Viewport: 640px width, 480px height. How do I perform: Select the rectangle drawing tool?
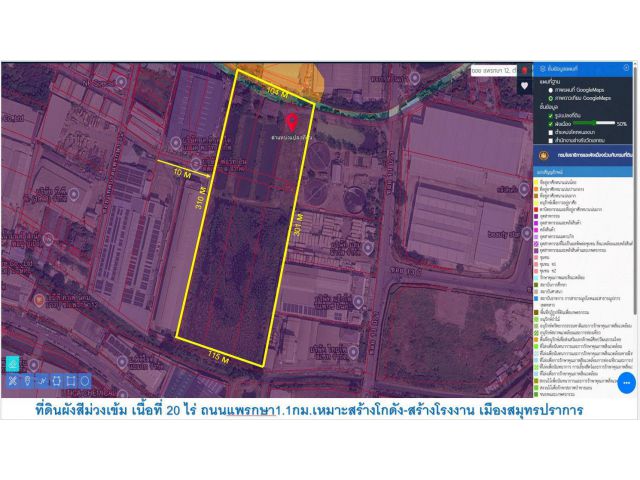71,381
